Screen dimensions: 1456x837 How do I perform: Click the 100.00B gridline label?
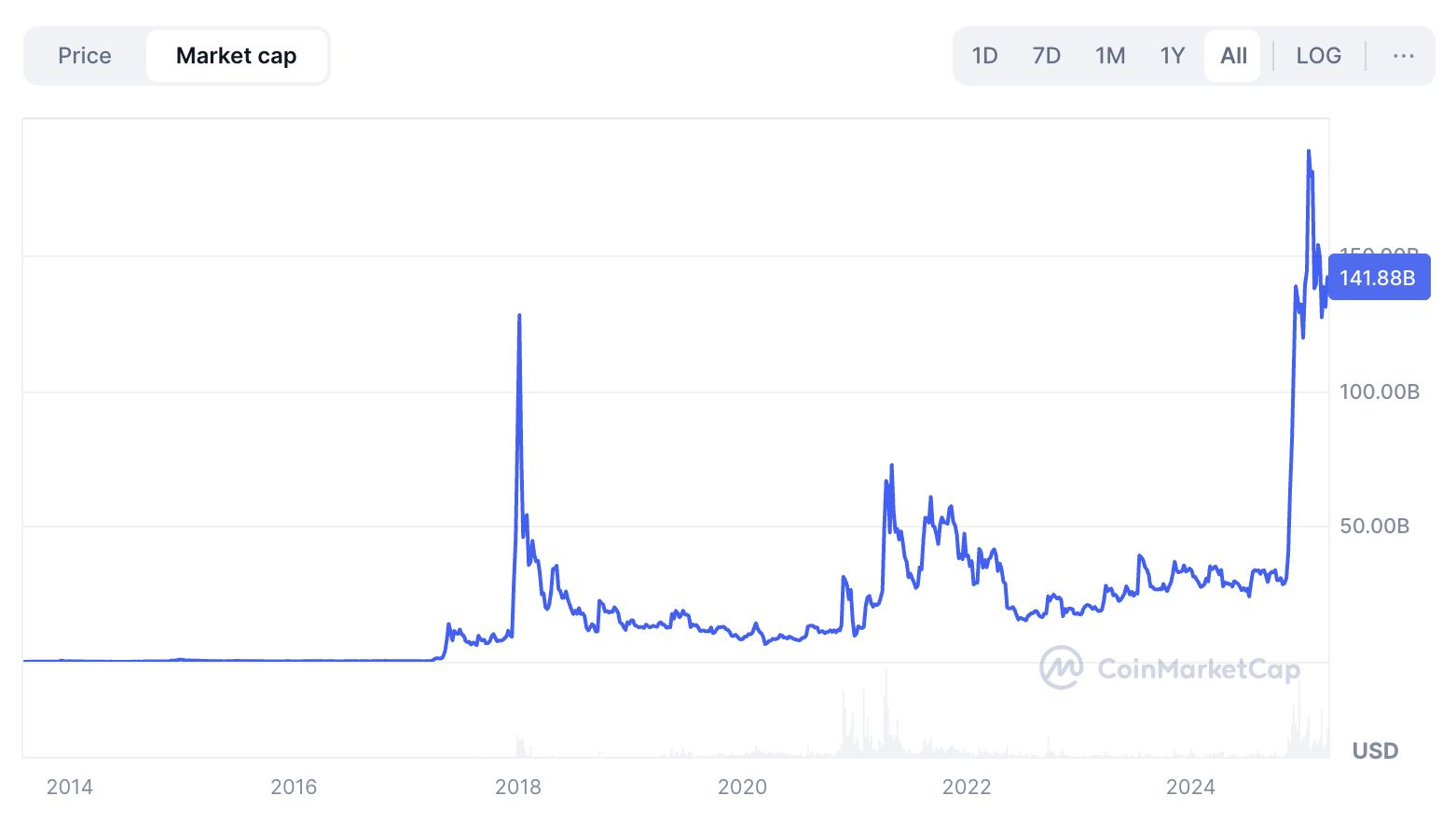[x=1380, y=391]
